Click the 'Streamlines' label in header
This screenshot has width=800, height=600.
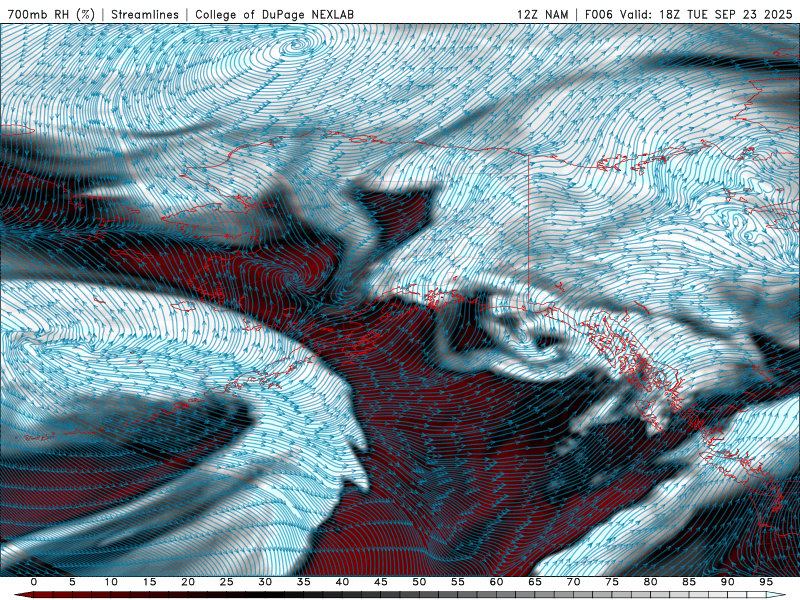tap(145, 15)
